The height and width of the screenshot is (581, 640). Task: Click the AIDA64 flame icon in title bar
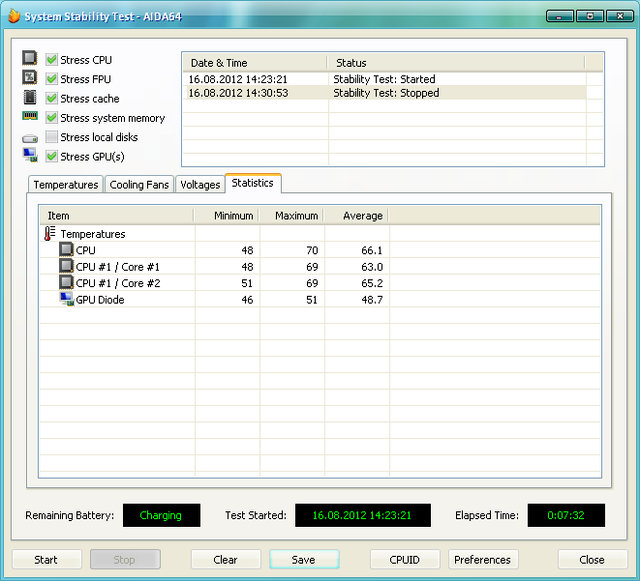(x=14, y=15)
